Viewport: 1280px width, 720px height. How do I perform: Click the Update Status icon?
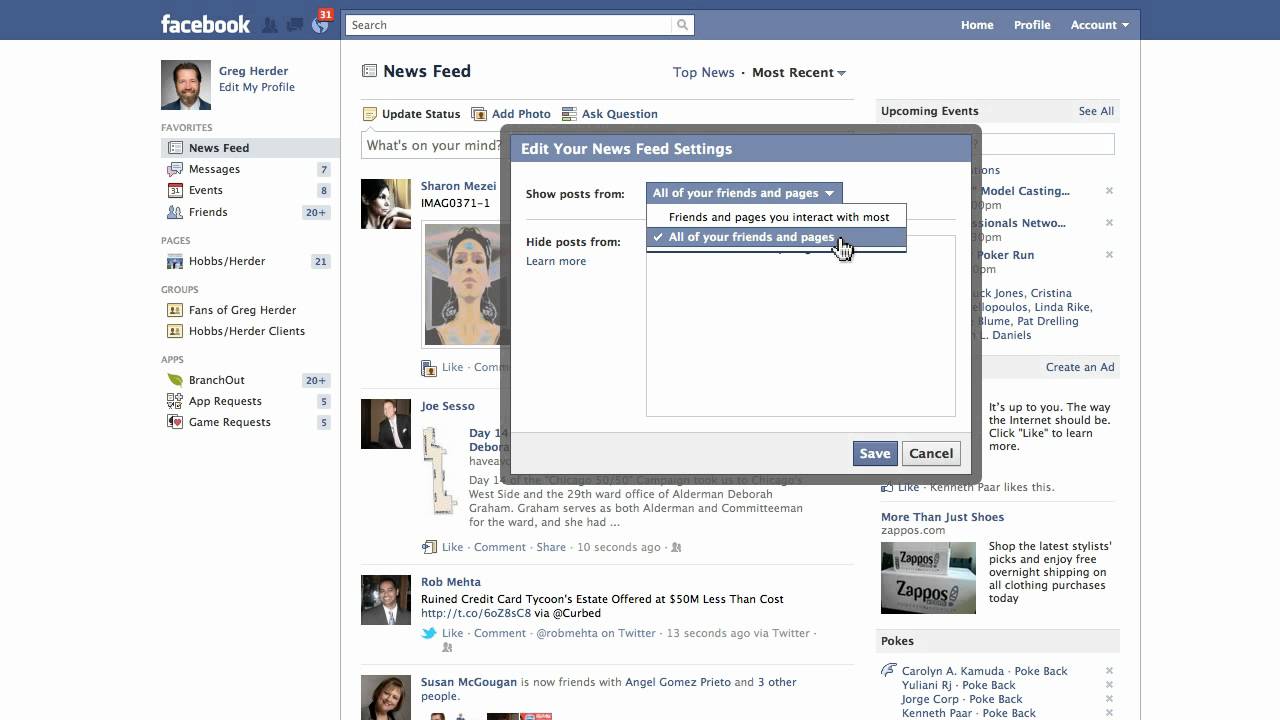click(x=370, y=114)
